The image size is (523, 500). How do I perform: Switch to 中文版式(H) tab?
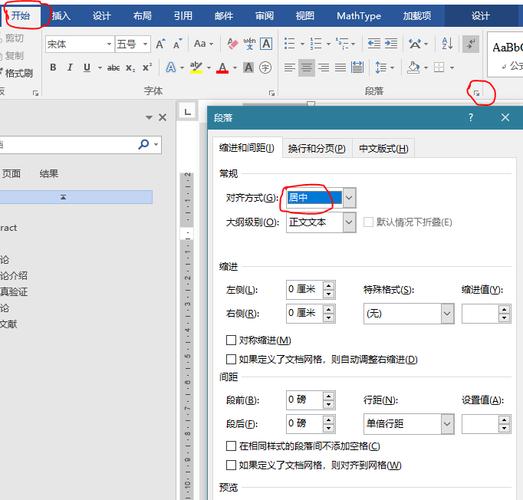pos(384,148)
